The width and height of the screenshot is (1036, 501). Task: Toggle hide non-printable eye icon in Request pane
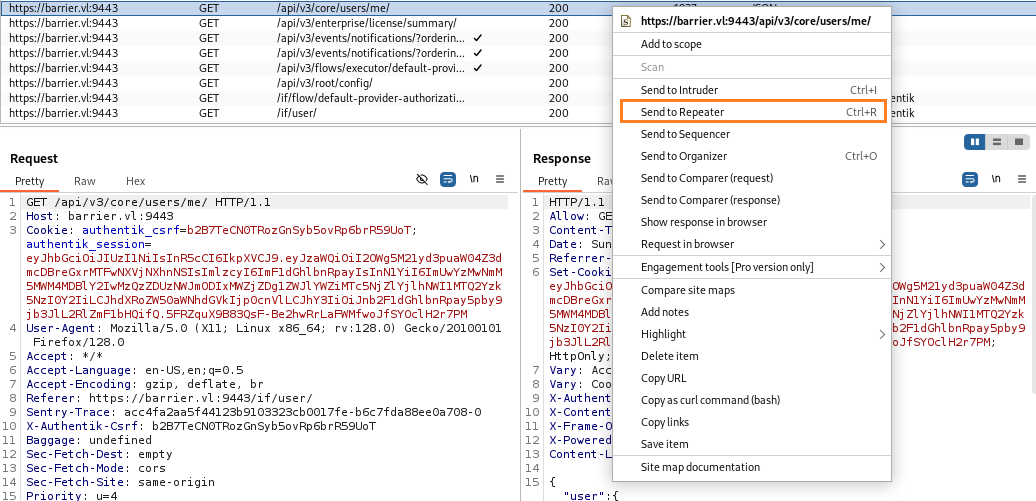click(422, 179)
